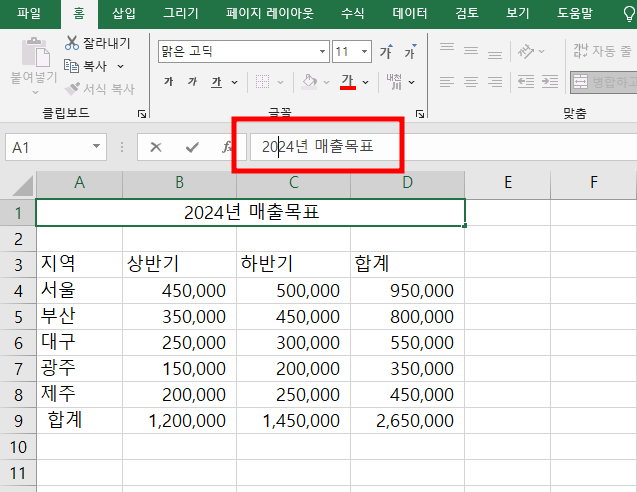The width and height of the screenshot is (637, 492).
Task: Open the 파일 tab
Action: pyautogui.click(x=29, y=14)
